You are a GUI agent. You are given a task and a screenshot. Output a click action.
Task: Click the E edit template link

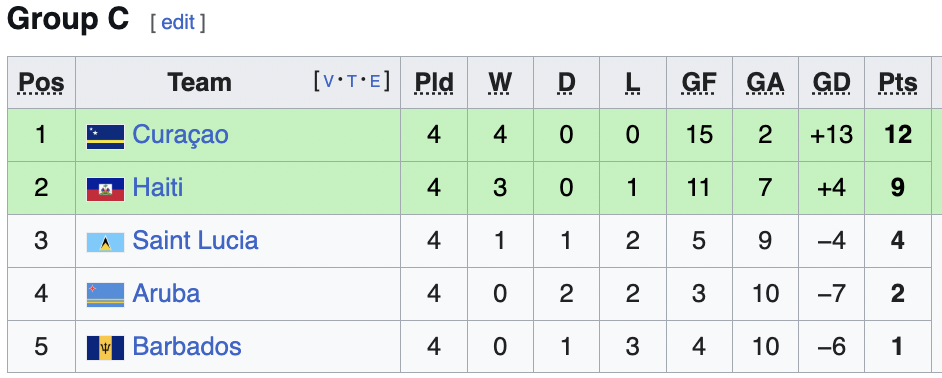(375, 81)
